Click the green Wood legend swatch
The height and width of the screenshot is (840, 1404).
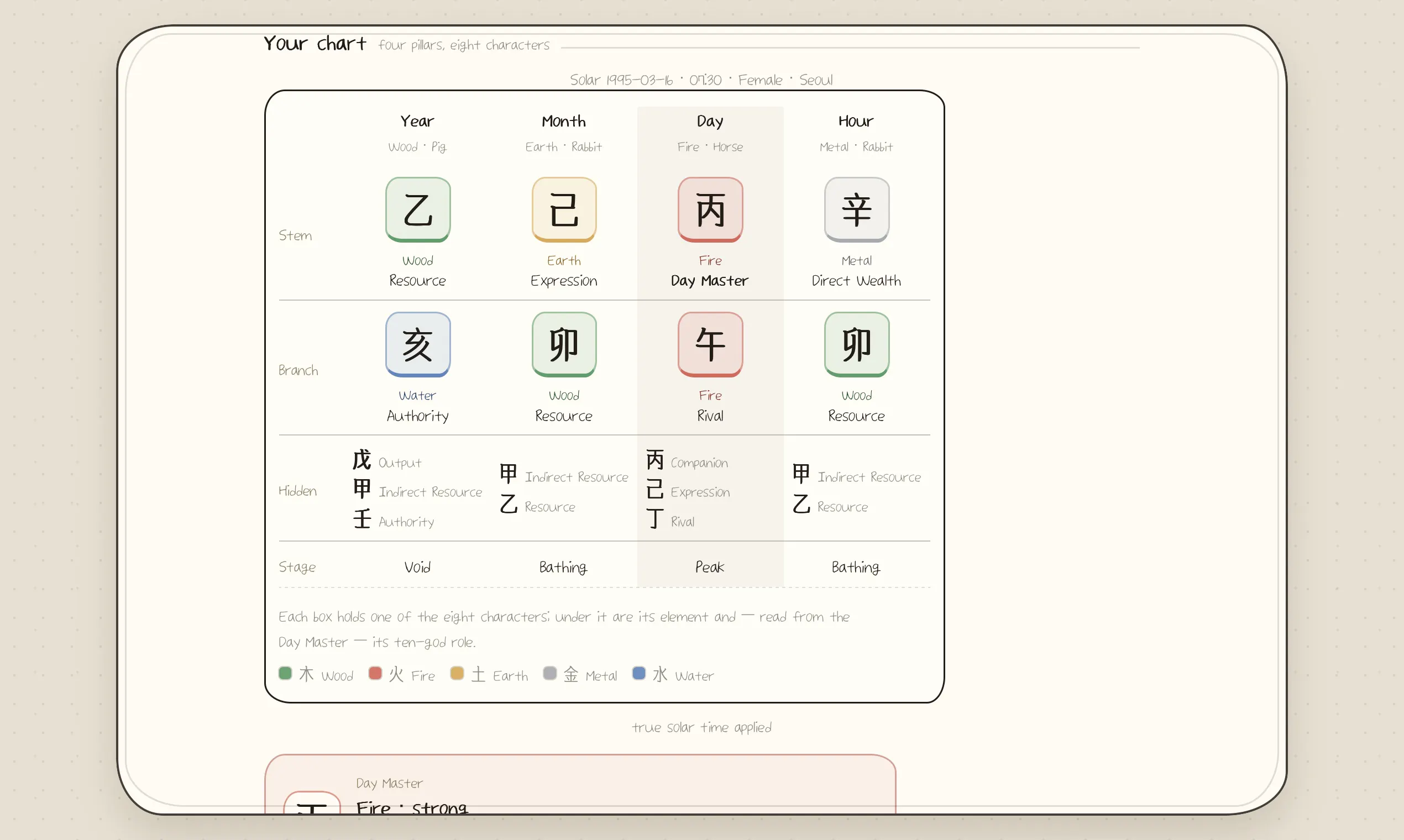coord(285,673)
